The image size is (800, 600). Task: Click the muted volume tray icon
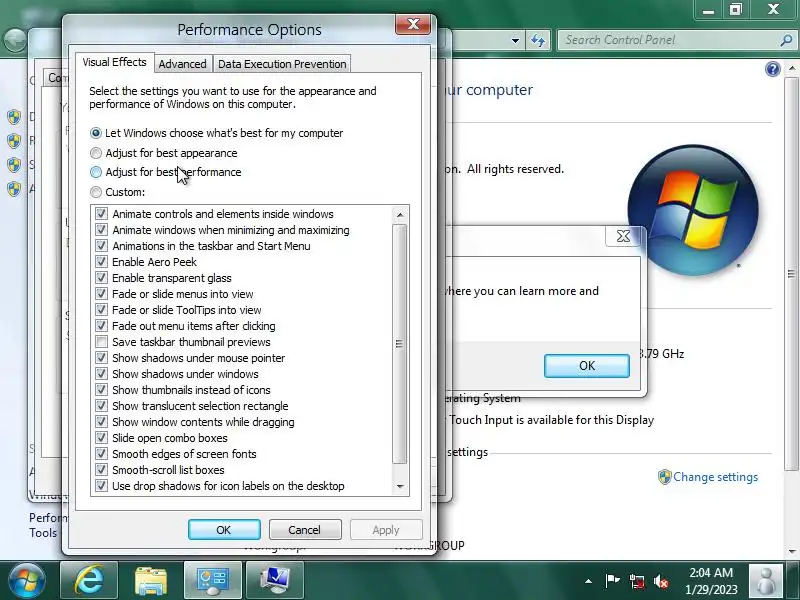point(661,581)
